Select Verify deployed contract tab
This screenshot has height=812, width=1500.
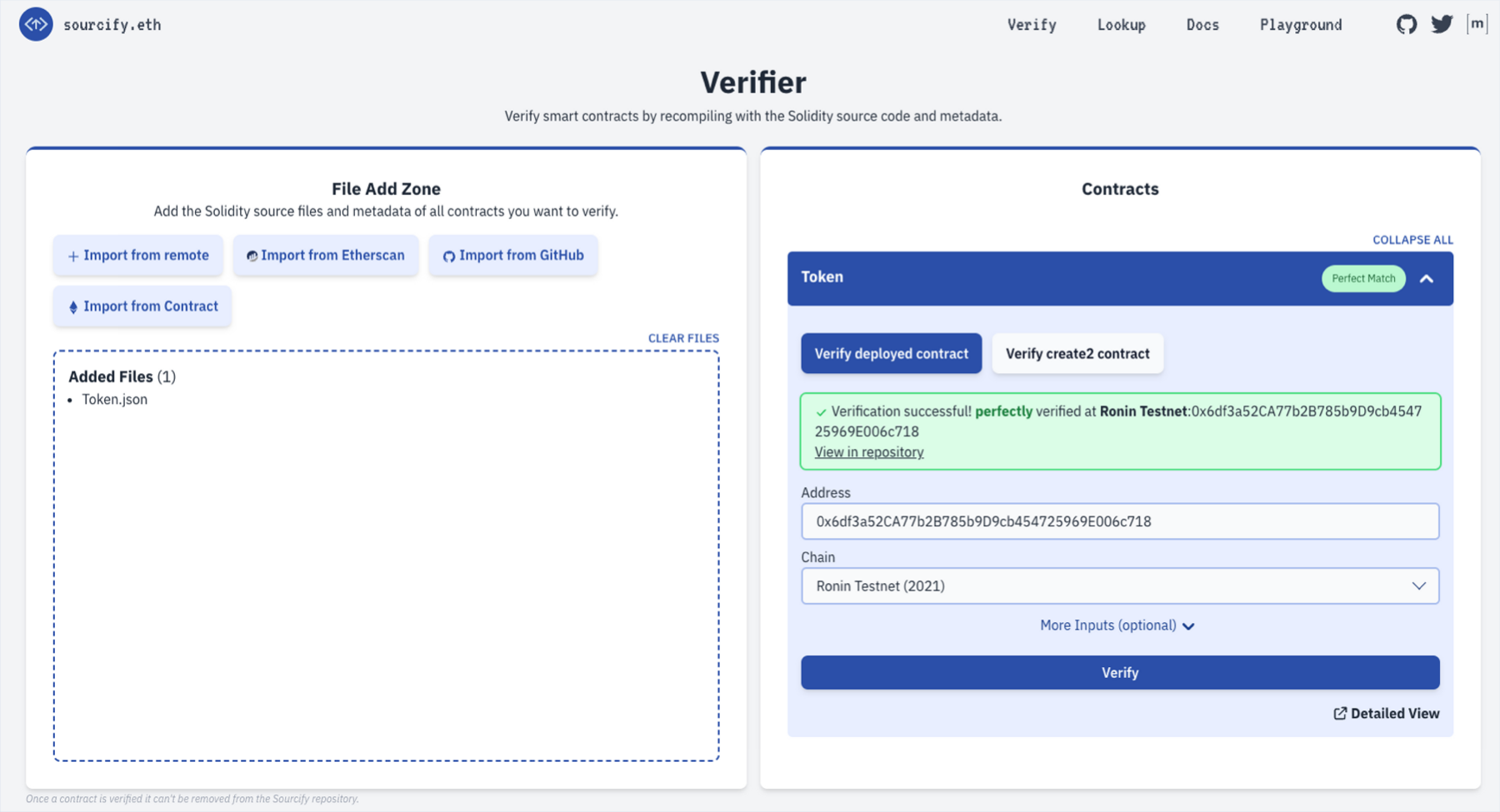[891, 354]
